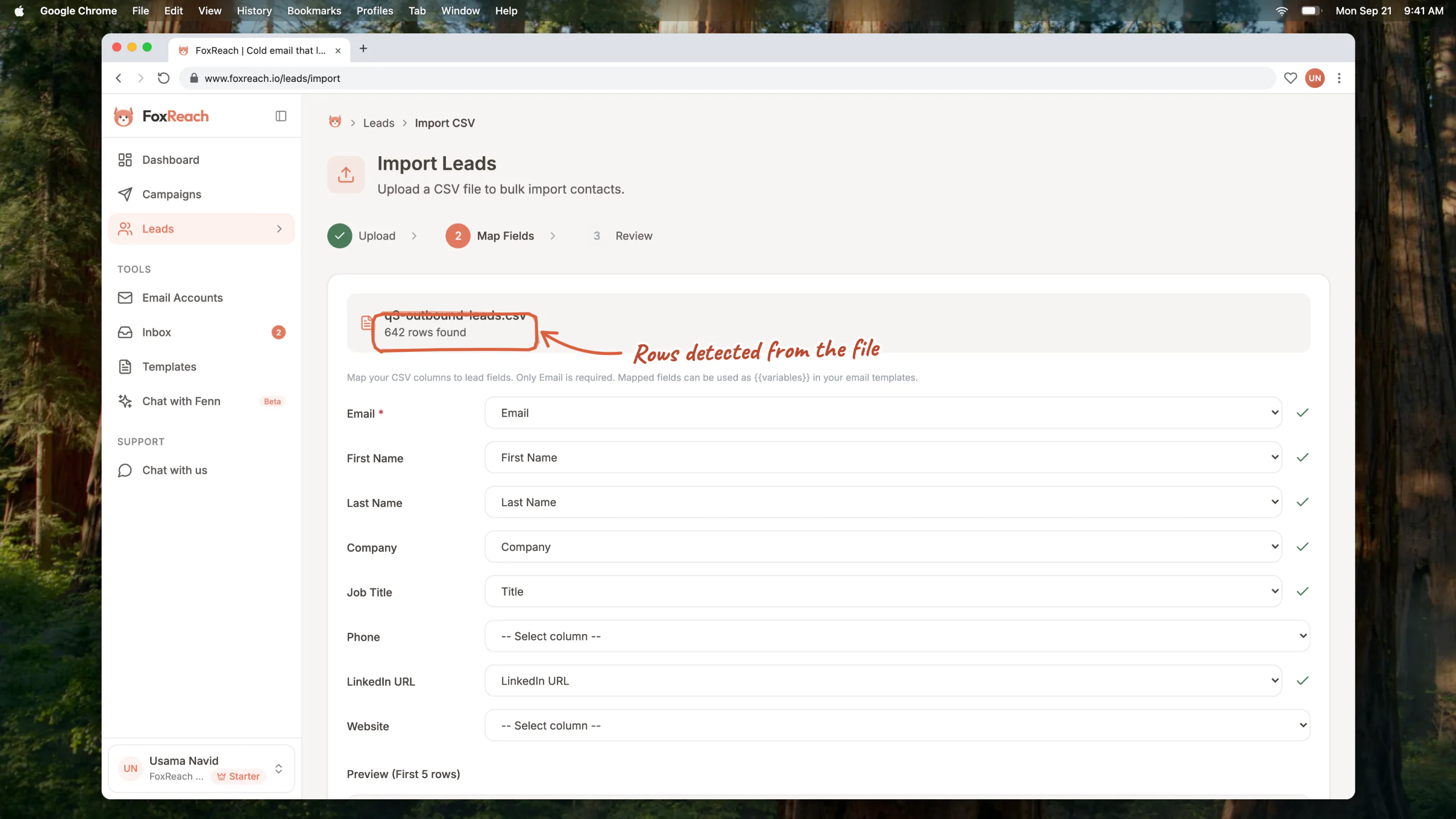Click the checkmark next to First Name mapping

(x=1302, y=457)
